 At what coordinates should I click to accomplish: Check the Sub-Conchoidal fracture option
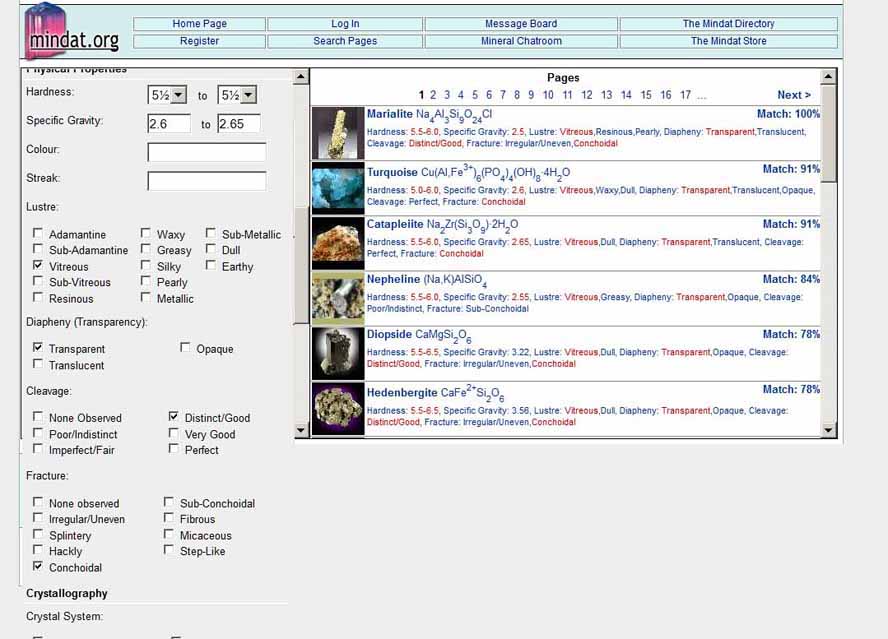[170, 503]
